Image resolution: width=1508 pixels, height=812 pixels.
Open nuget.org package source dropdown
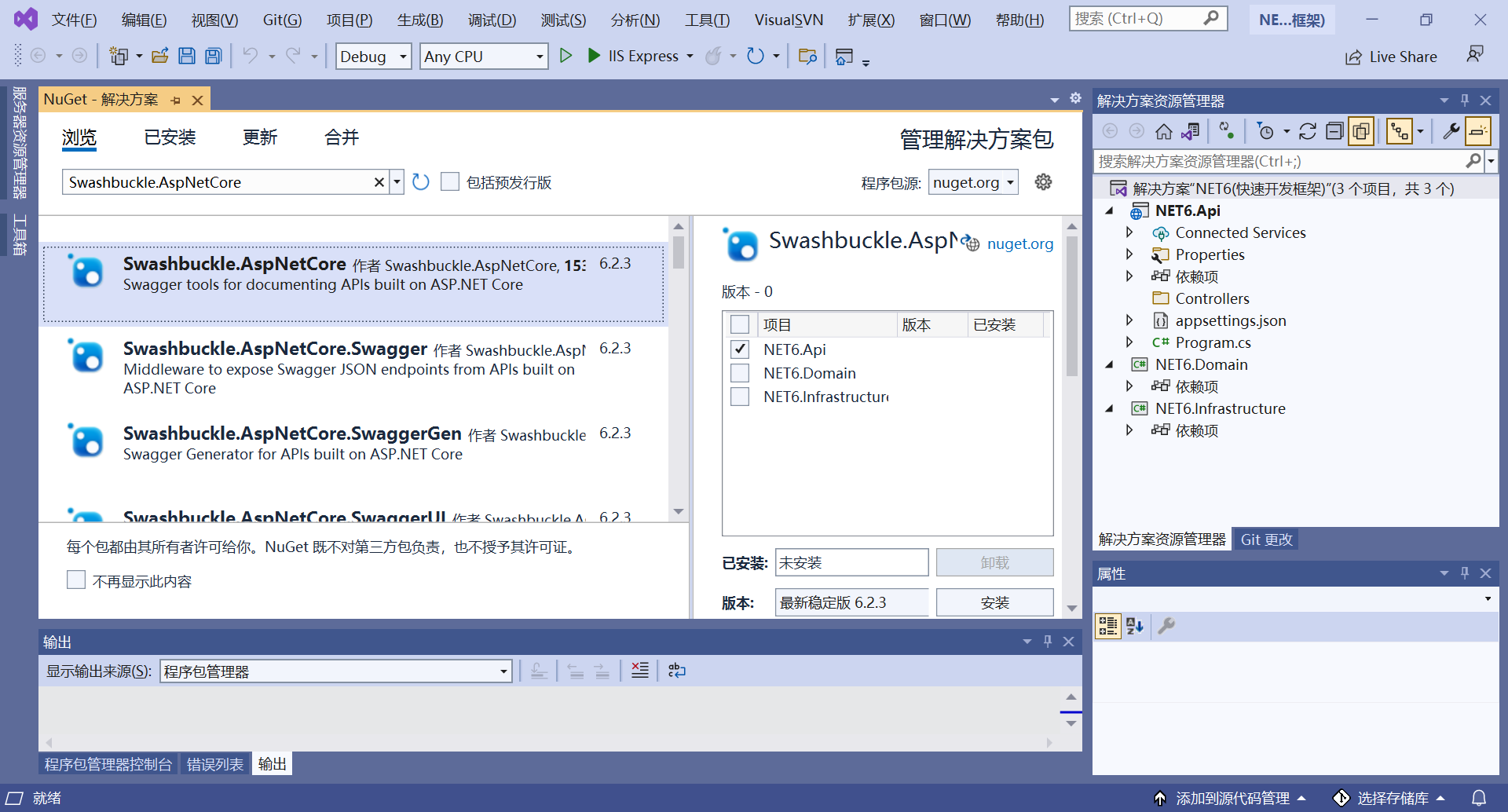tap(973, 182)
